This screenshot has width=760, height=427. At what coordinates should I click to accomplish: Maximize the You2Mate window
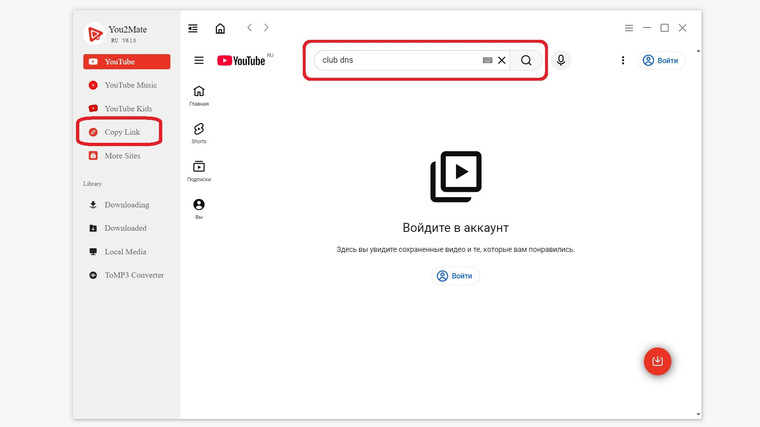tap(665, 28)
